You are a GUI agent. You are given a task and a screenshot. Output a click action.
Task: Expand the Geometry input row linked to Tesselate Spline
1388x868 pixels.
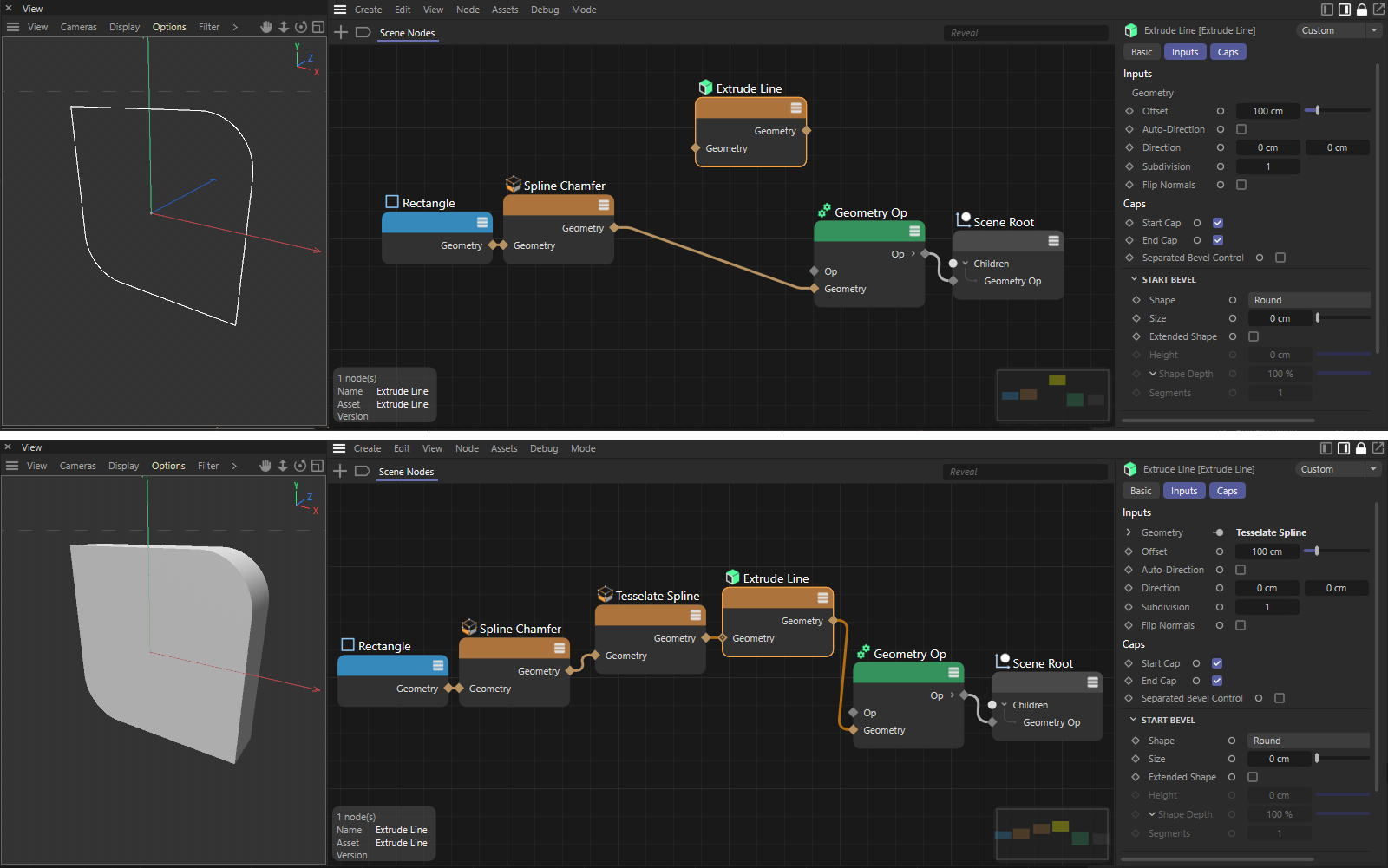tap(1129, 532)
